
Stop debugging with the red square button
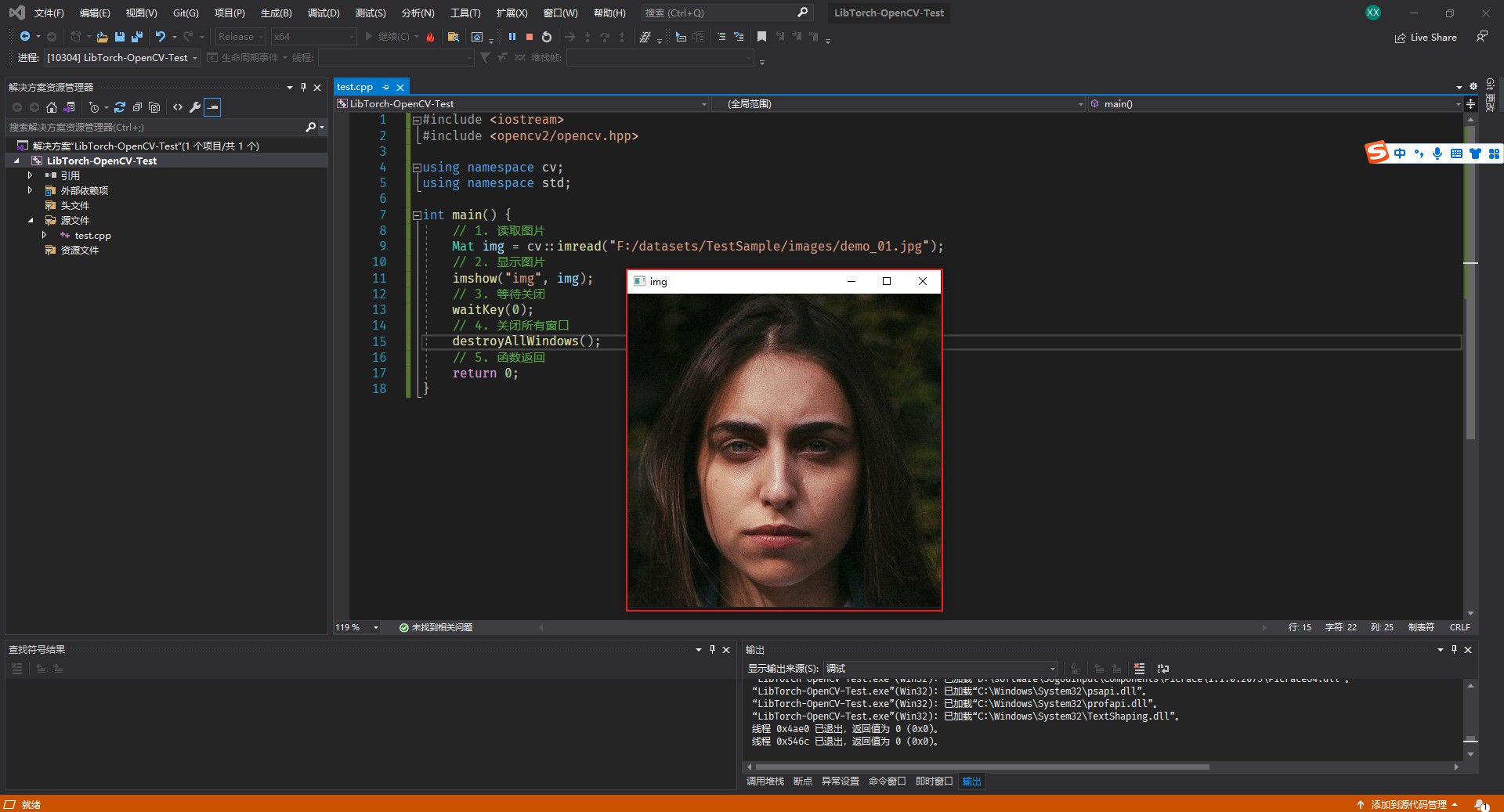(530, 37)
